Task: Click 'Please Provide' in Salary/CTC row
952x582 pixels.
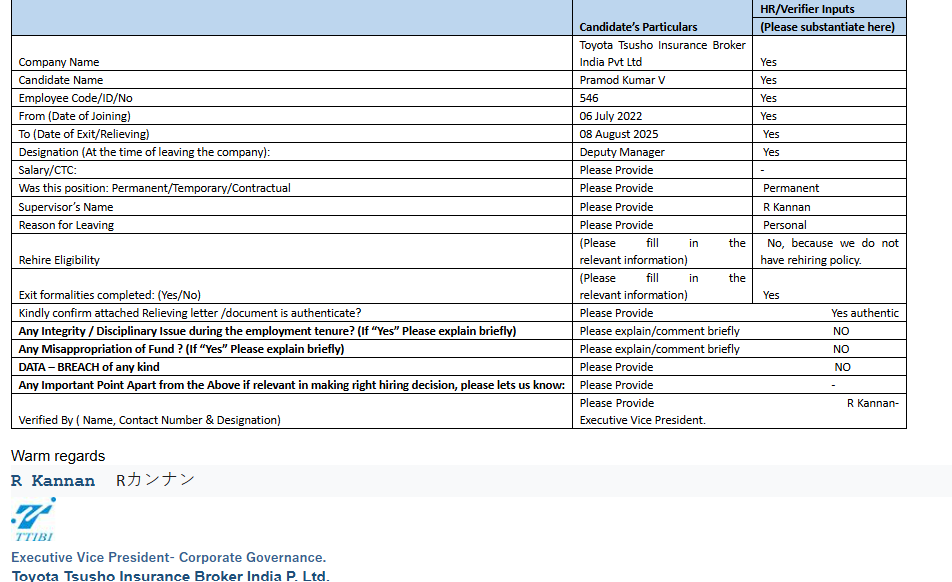Action: [616, 171]
